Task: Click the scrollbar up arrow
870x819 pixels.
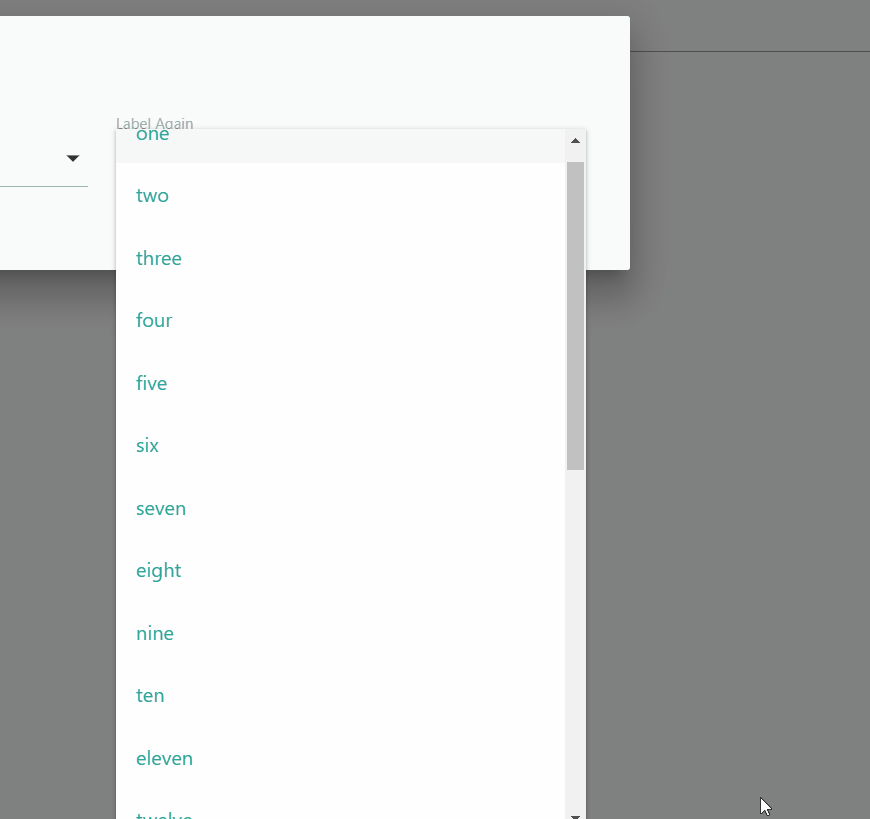Action: tap(576, 140)
